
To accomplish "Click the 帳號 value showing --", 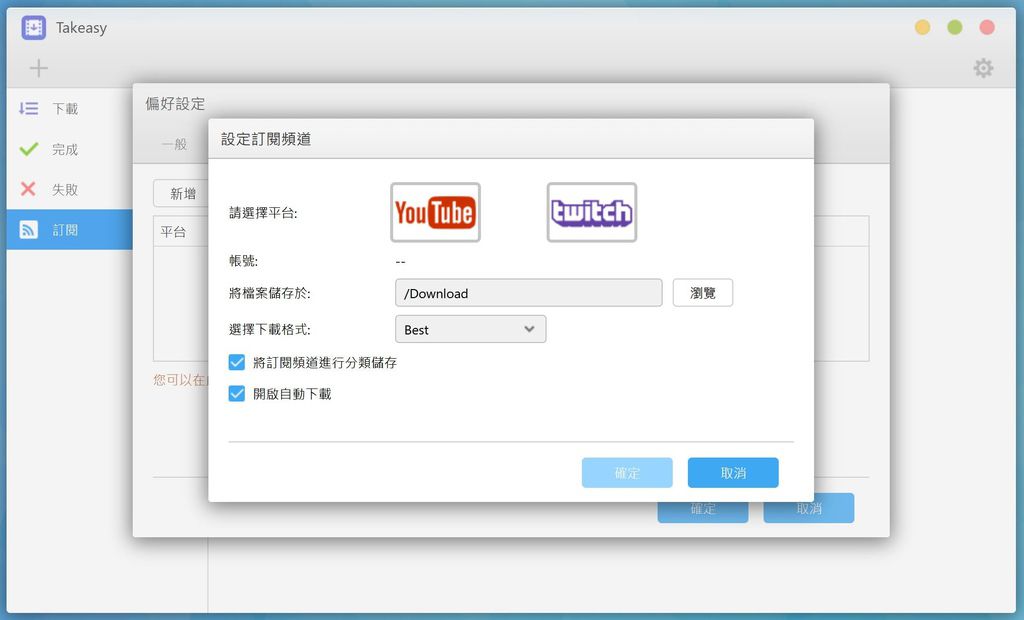I will [400, 261].
